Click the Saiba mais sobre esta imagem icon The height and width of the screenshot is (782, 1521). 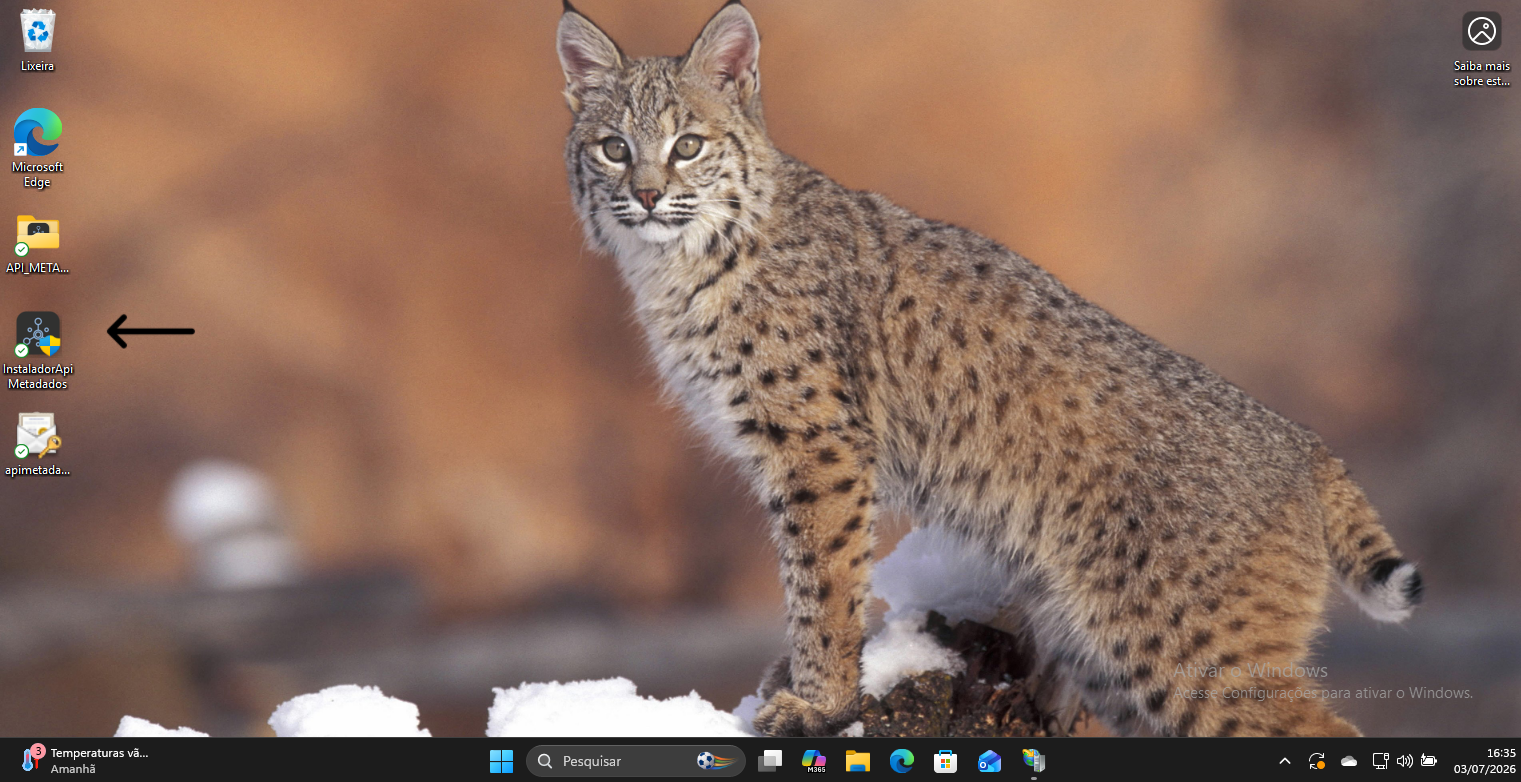coord(1481,49)
